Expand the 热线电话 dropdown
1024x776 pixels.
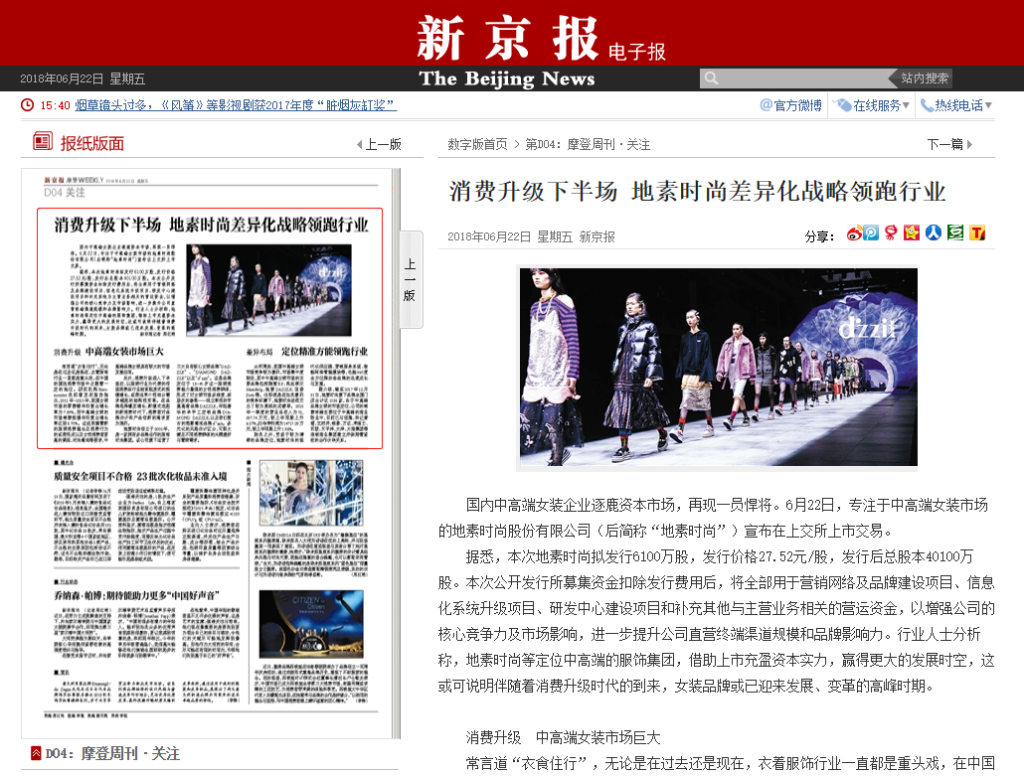pyautogui.click(x=957, y=105)
